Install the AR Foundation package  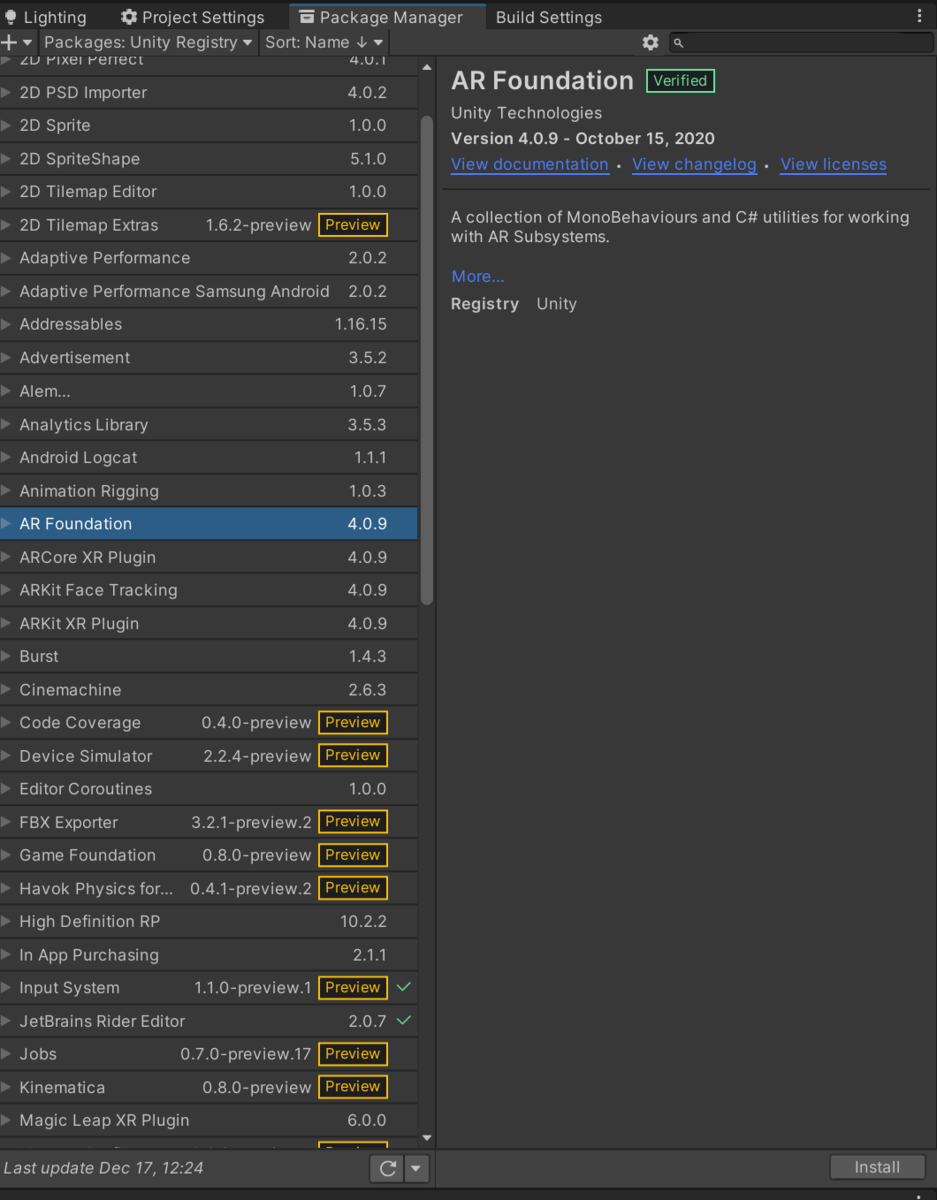877,1167
